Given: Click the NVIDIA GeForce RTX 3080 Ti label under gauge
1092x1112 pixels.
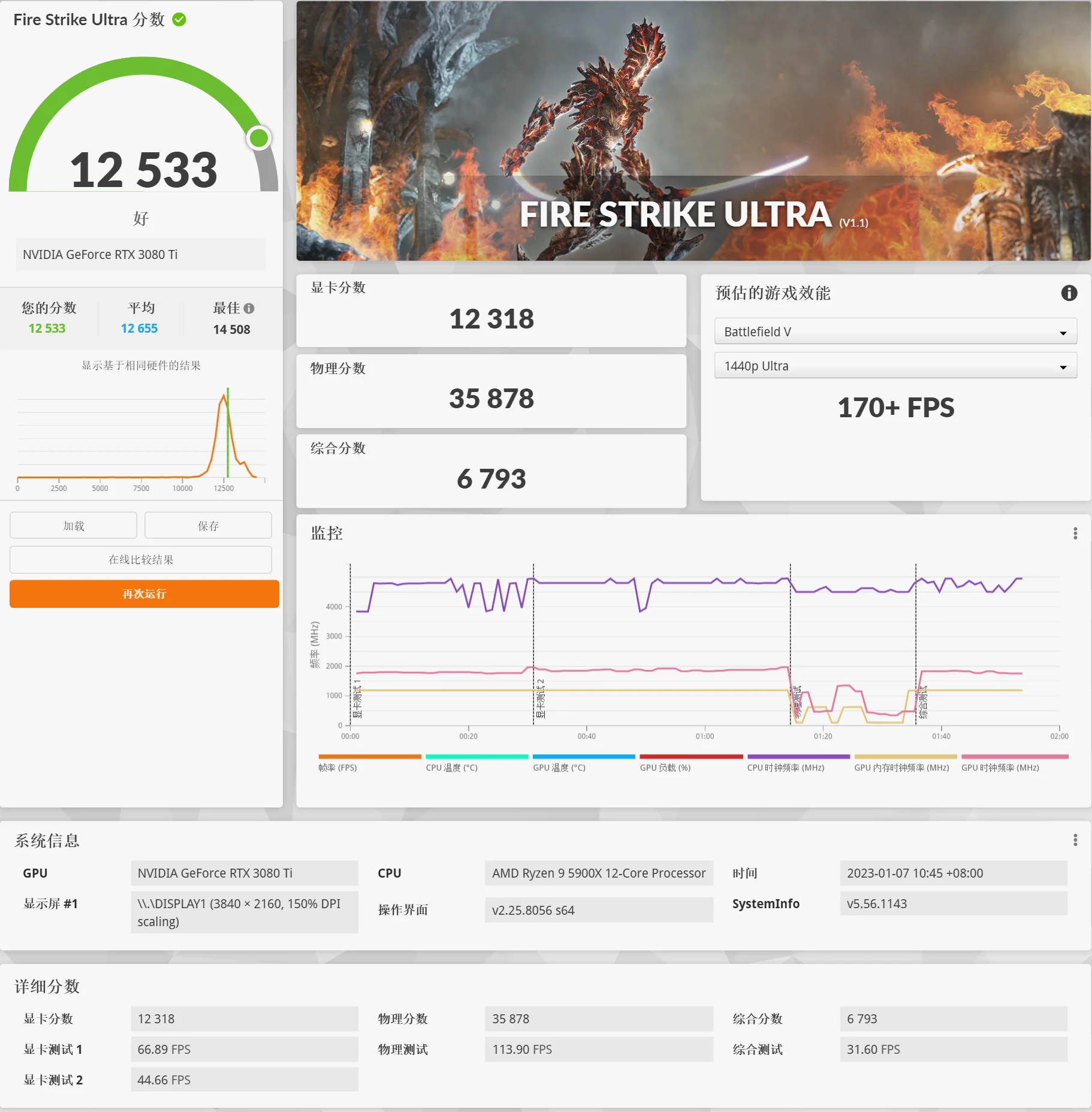Looking at the screenshot, I should [141, 255].
